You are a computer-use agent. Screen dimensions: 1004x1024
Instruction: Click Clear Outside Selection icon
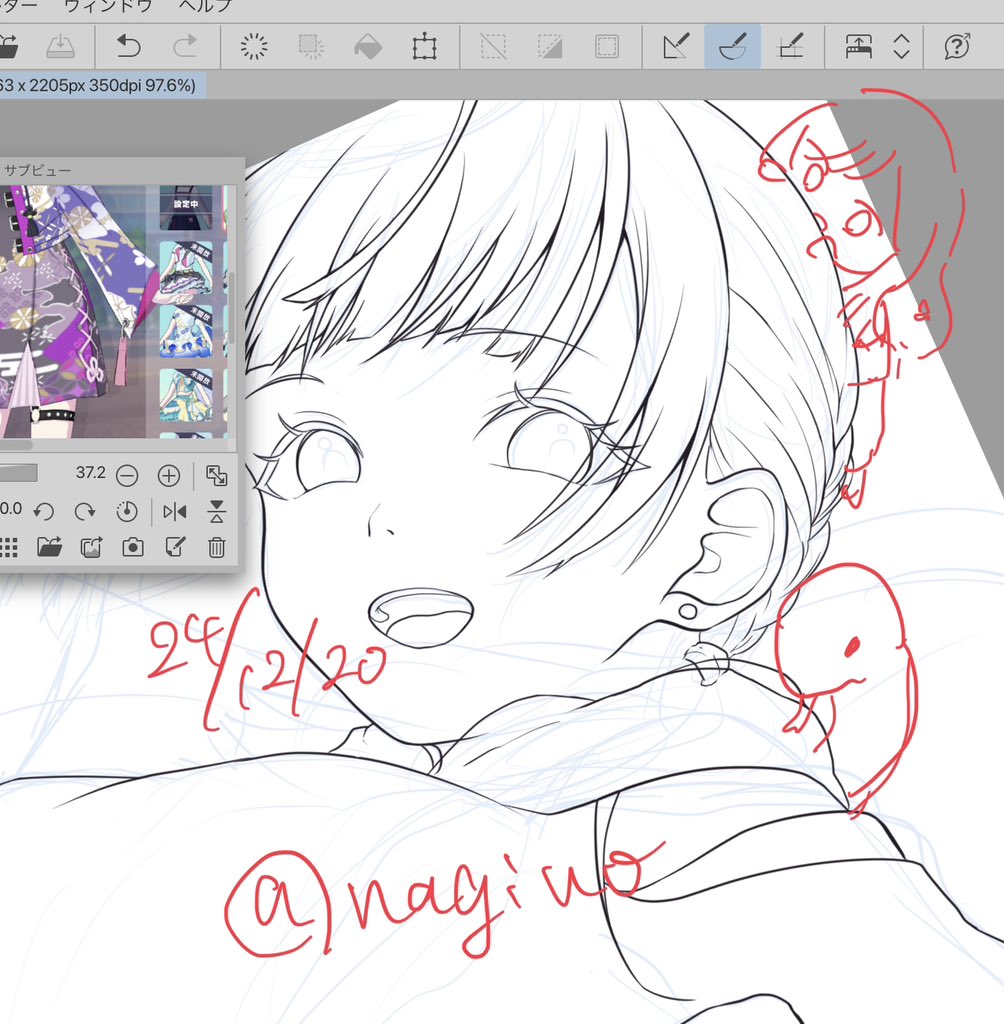coord(311,46)
